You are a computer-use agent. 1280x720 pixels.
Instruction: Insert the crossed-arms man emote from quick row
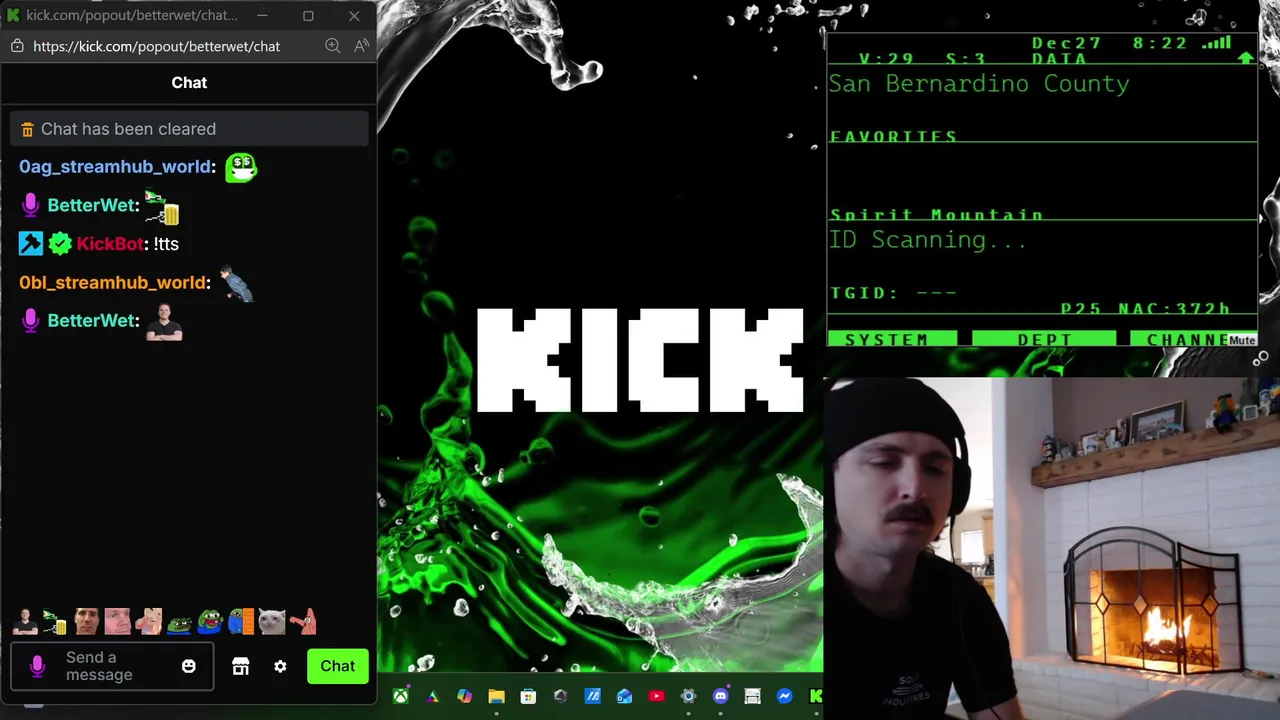[x=25, y=622]
